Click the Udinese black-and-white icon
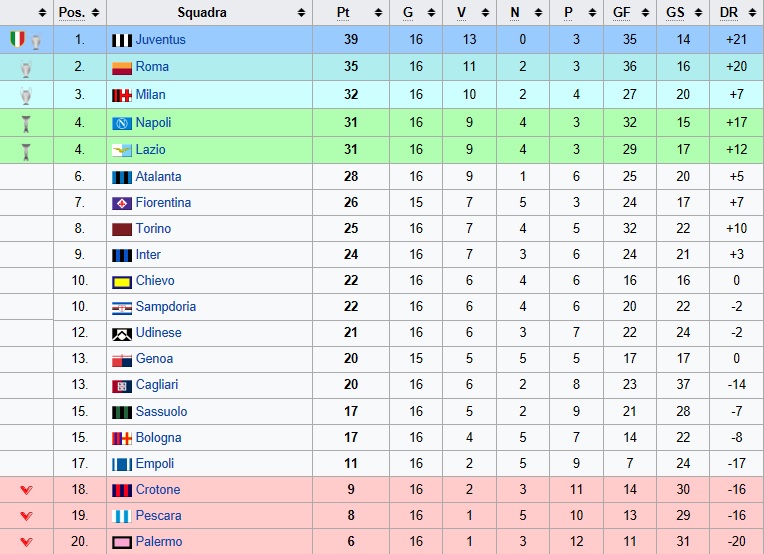This screenshot has height=554, width=764. 122,334
